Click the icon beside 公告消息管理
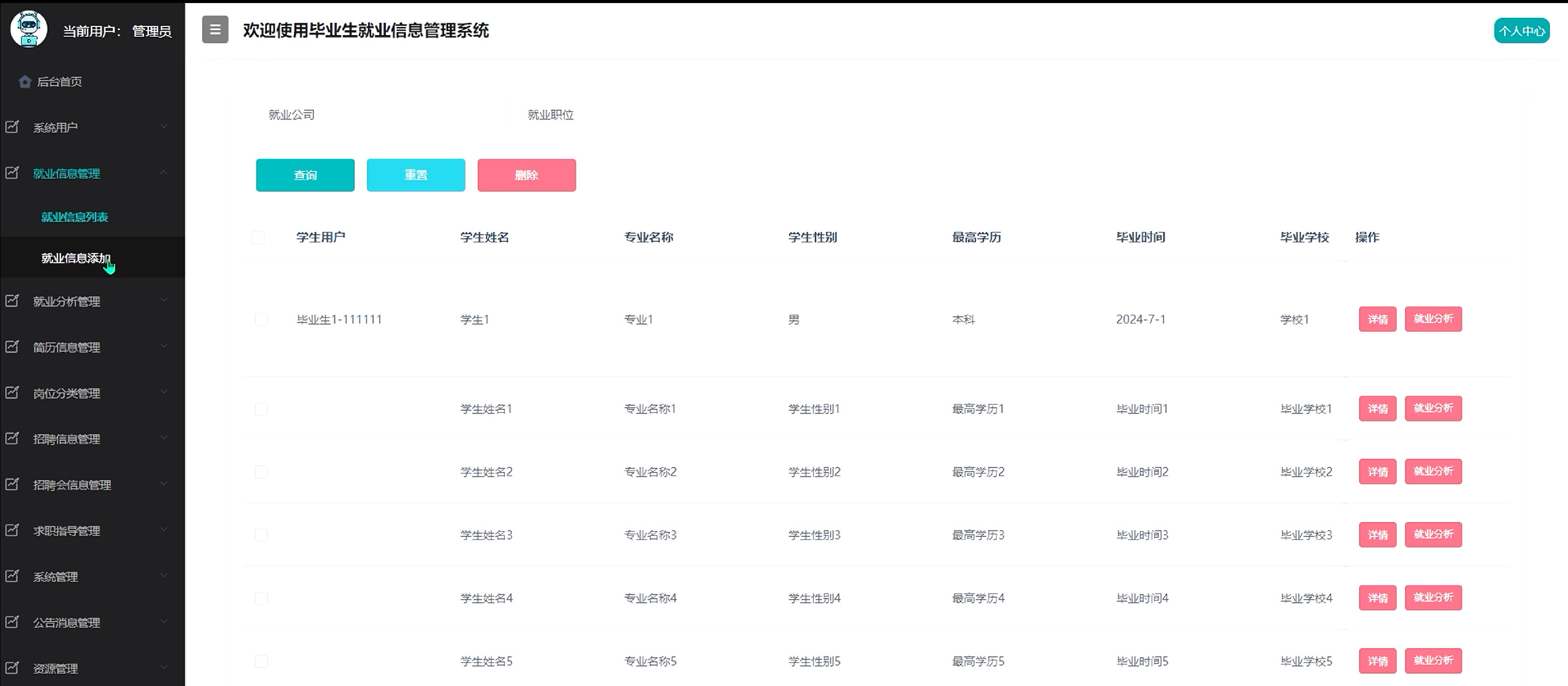The image size is (1568, 686). [12, 622]
